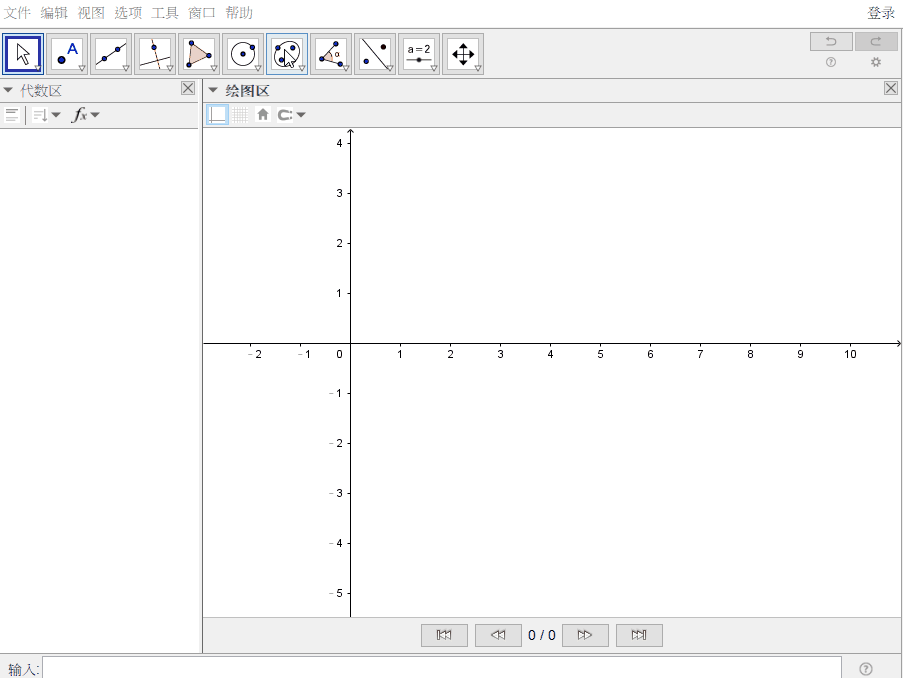Expand the Move tool submenu arrow
The image size is (903, 678).
pyautogui.click(x=38, y=69)
